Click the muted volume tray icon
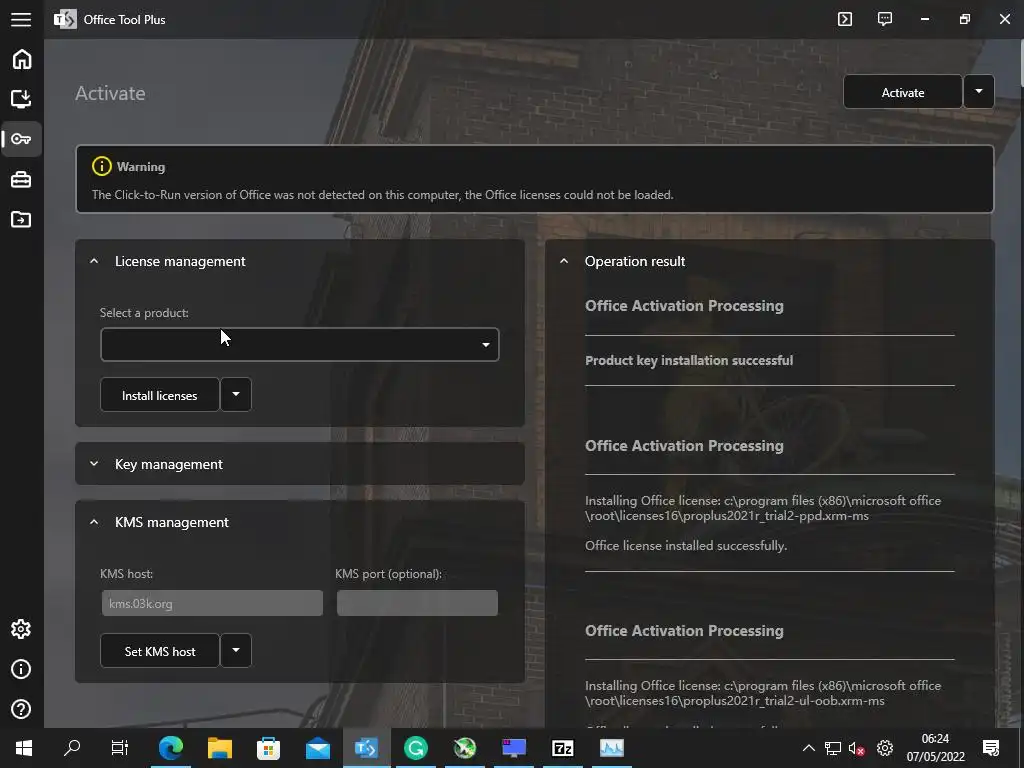This screenshot has height=768, width=1024. (857, 748)
